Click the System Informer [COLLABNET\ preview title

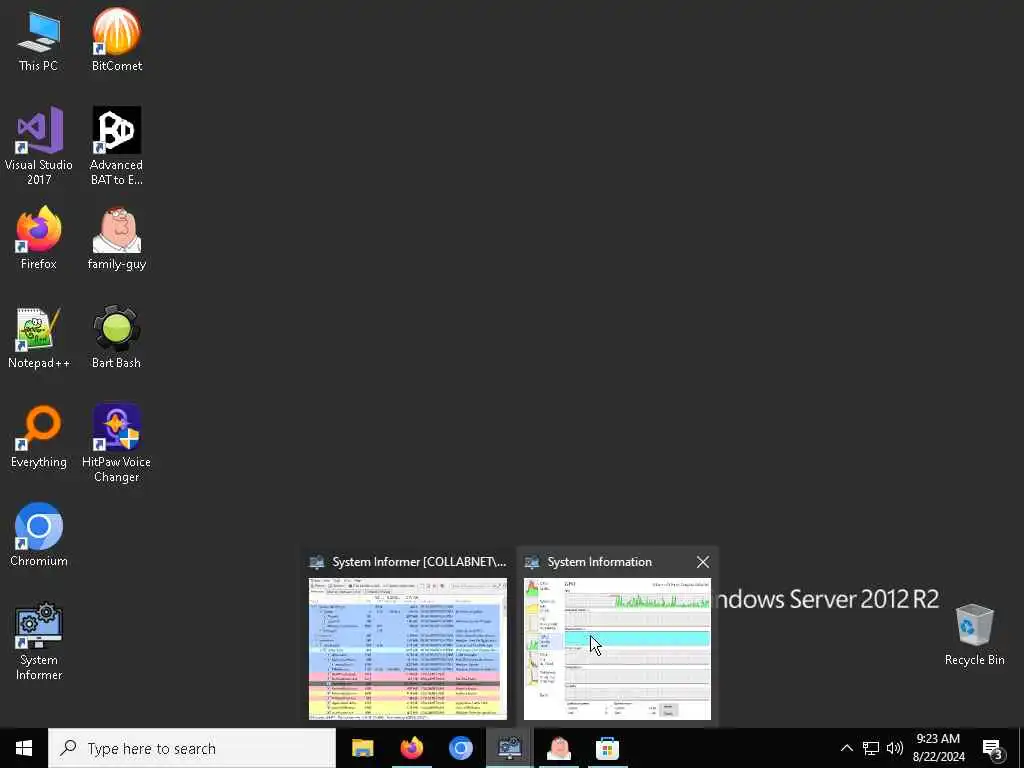click(419, 562)
